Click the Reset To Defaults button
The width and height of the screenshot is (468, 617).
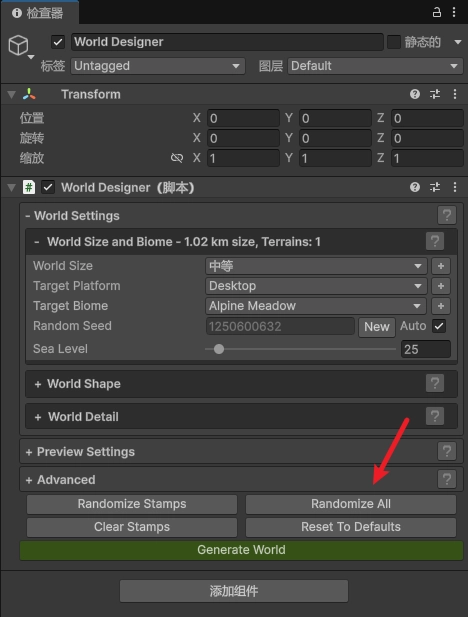(351, 527)
